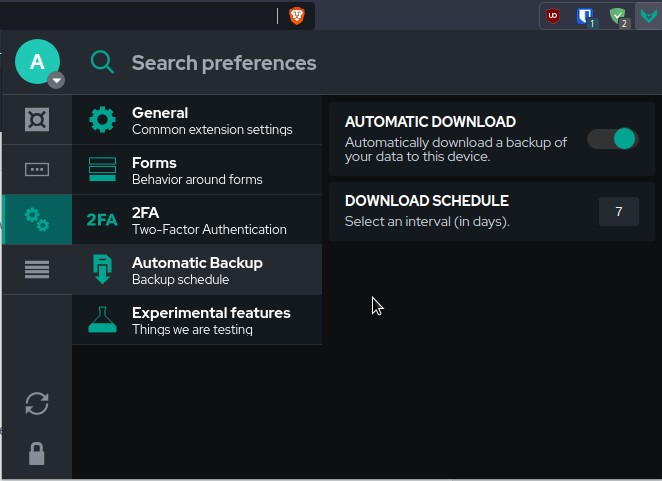Viewport: 662px width, 481px height.
Task: Select the Automatic Backup section
Action: (197, 270)
